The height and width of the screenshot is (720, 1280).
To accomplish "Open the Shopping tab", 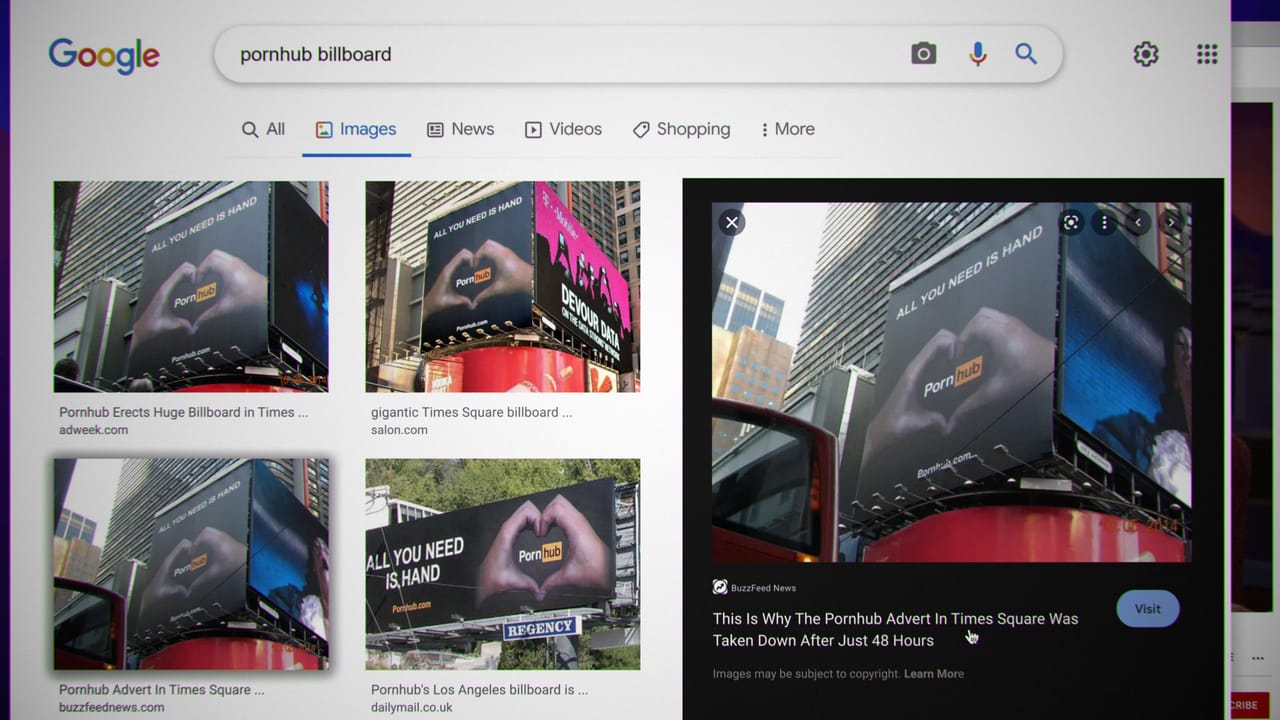I will tap(681, 129).
